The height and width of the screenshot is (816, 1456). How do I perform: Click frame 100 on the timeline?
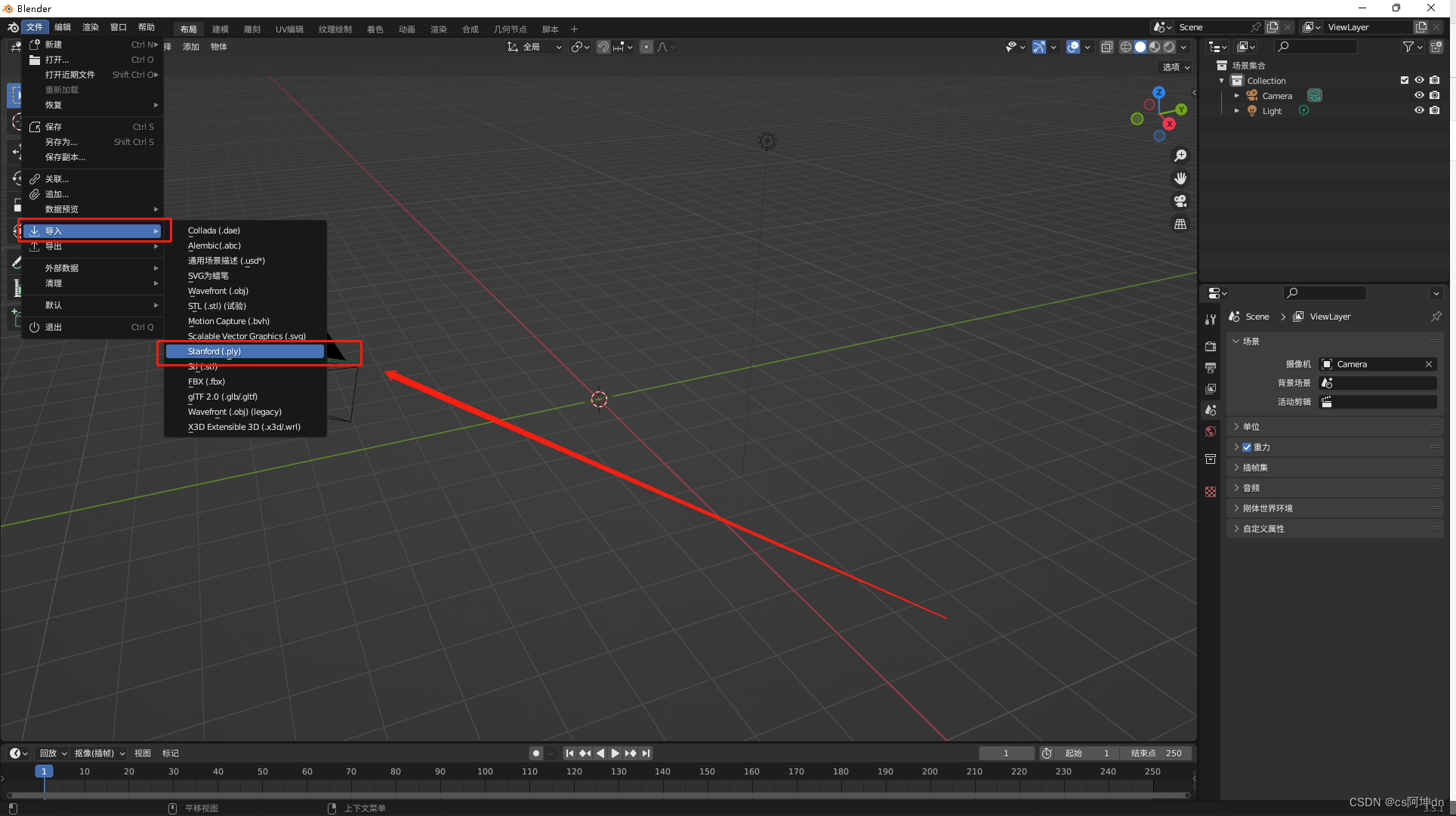(x=485, y=772)
